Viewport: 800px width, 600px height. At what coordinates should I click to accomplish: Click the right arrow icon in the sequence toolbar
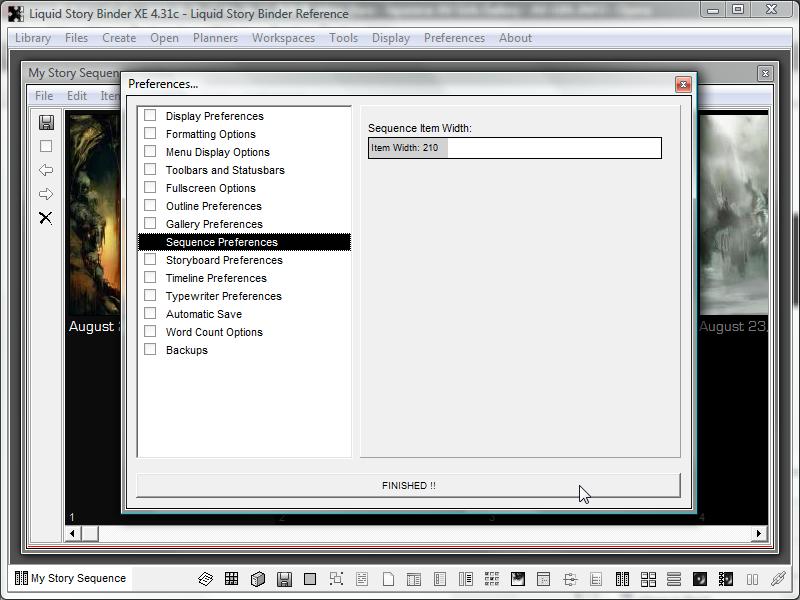point(46,194)
